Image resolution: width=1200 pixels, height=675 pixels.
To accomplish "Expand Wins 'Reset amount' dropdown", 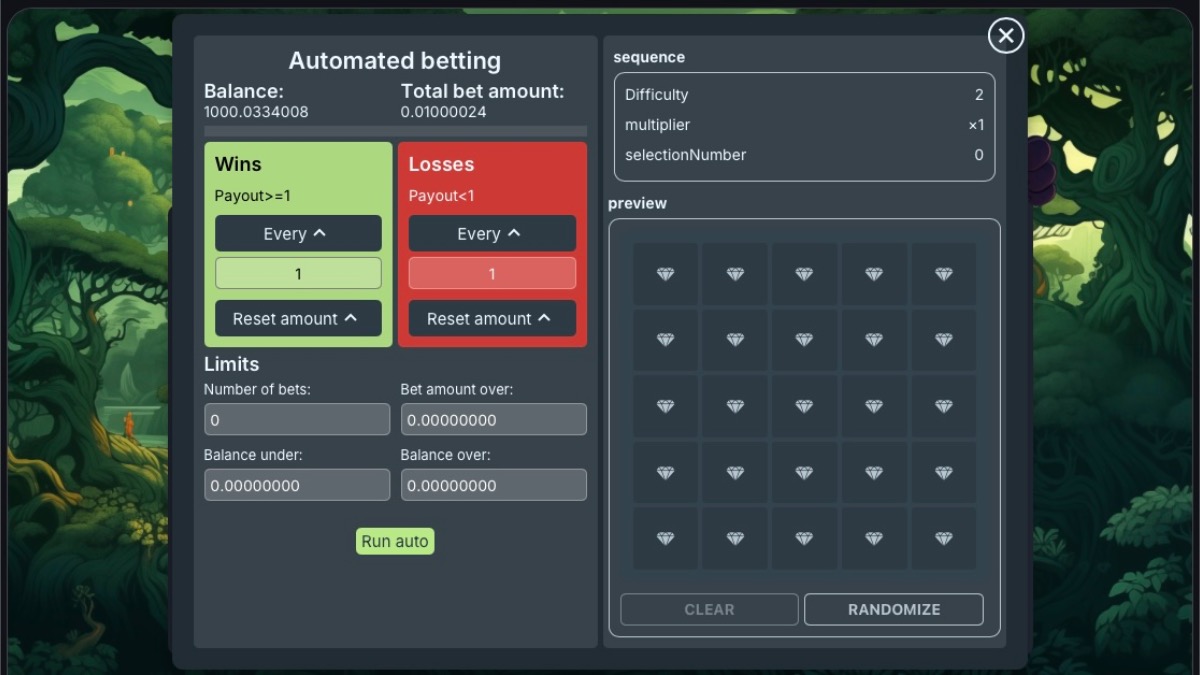I will (298, 318).
